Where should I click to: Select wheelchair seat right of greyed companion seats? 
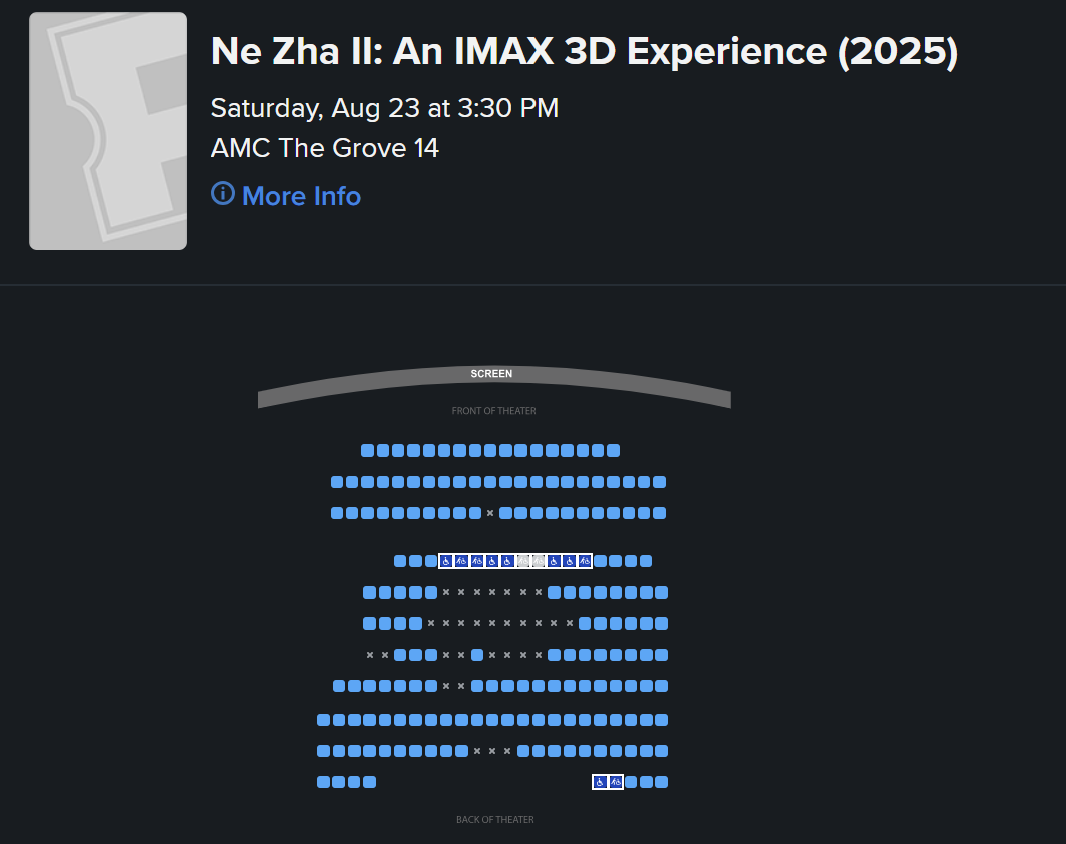click(554, 561)
